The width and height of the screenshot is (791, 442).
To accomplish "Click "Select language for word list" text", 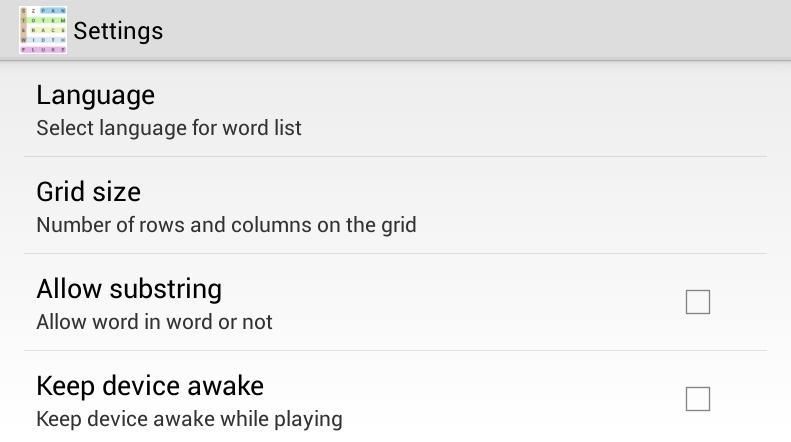I will 169,128.
